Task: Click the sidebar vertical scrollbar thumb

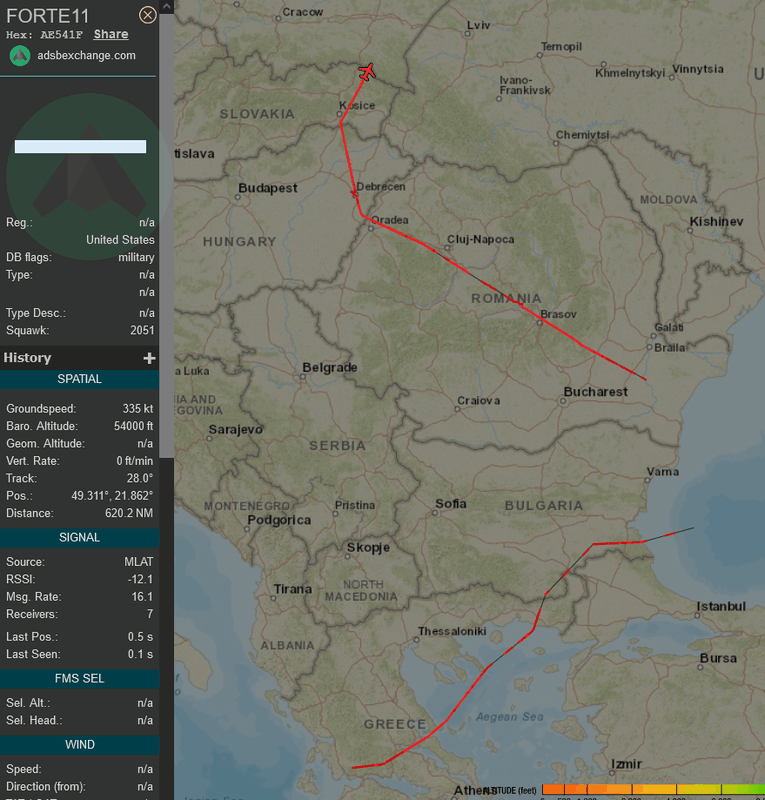Action: click(x=166, y=235)
